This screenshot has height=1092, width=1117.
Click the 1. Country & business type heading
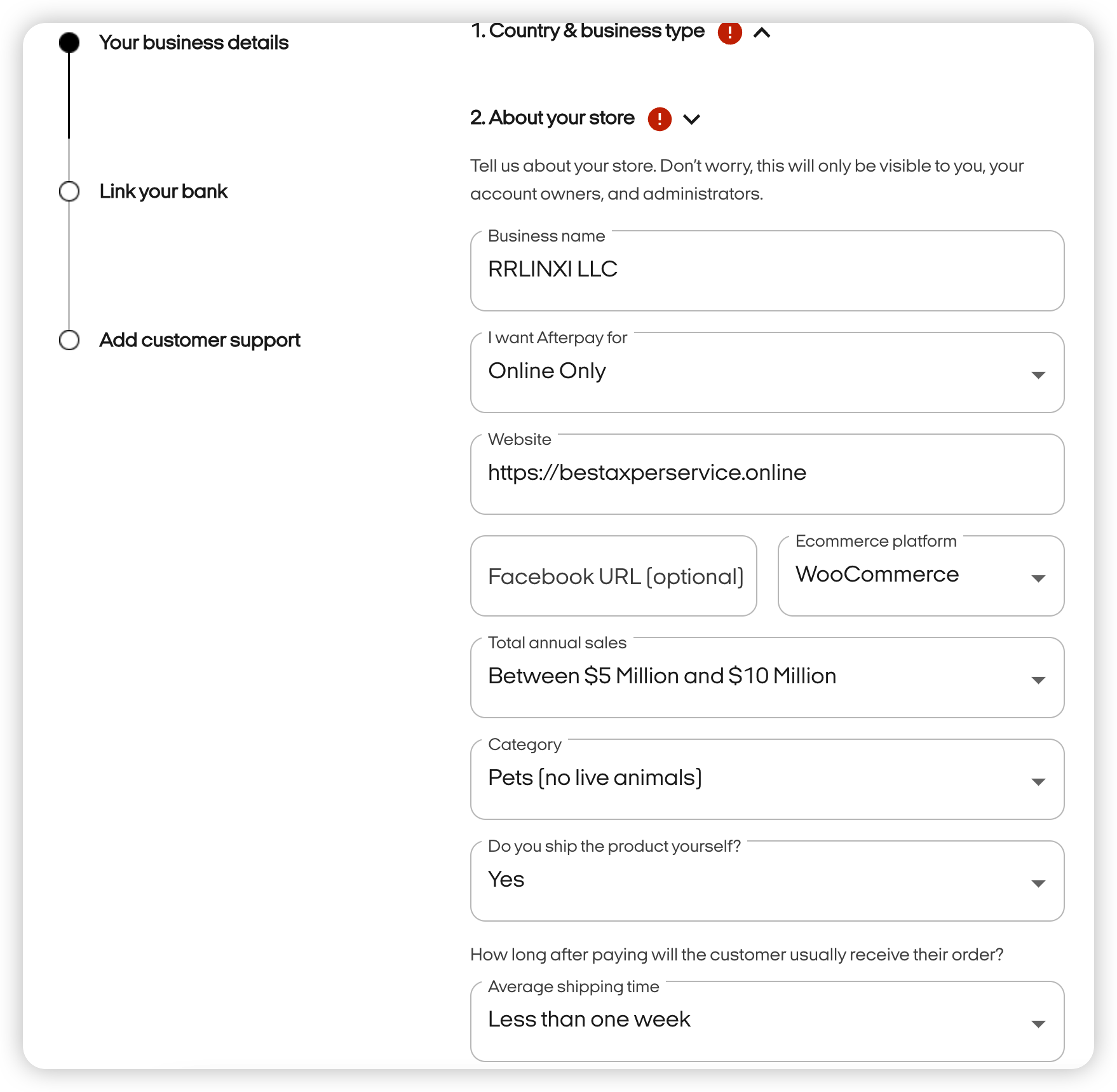pos(588,31)
